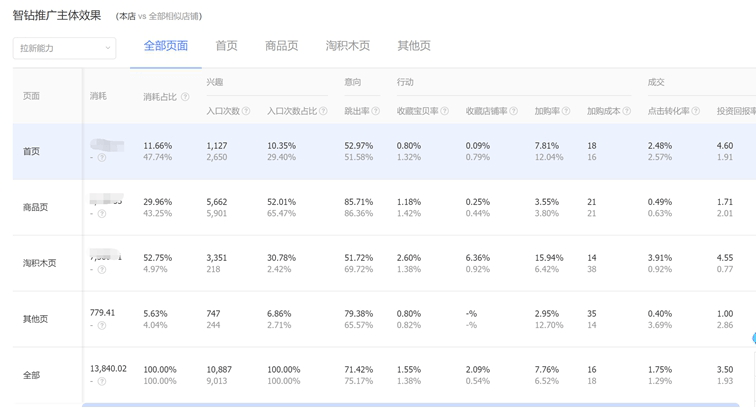This screenshot has height=408, width=756.
Task: Go to the 其他页 tab
Action: click(x=414, y=46)
